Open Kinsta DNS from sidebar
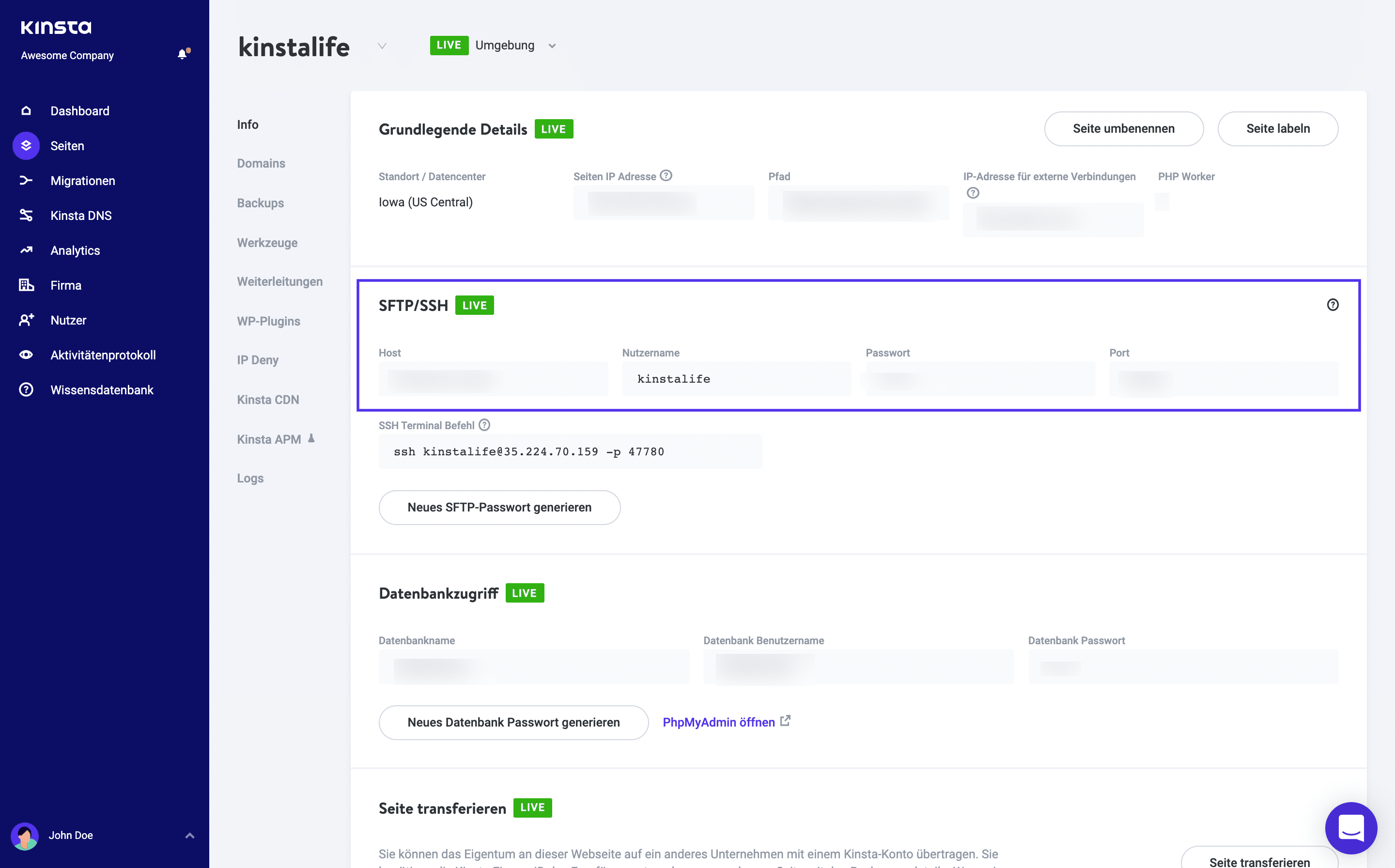Image resolution: width=1395 pixels, height=868 pixels. 81,215
